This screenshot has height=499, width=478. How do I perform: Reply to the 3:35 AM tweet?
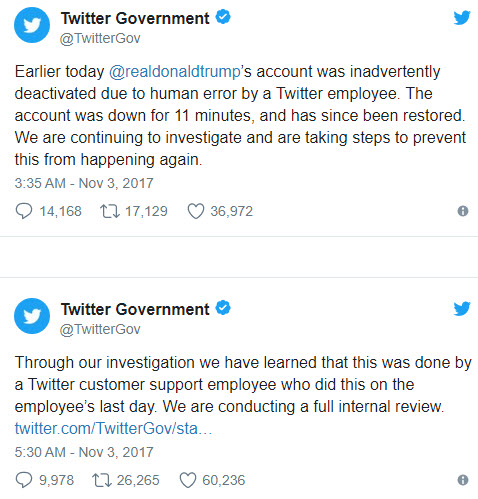24,211
